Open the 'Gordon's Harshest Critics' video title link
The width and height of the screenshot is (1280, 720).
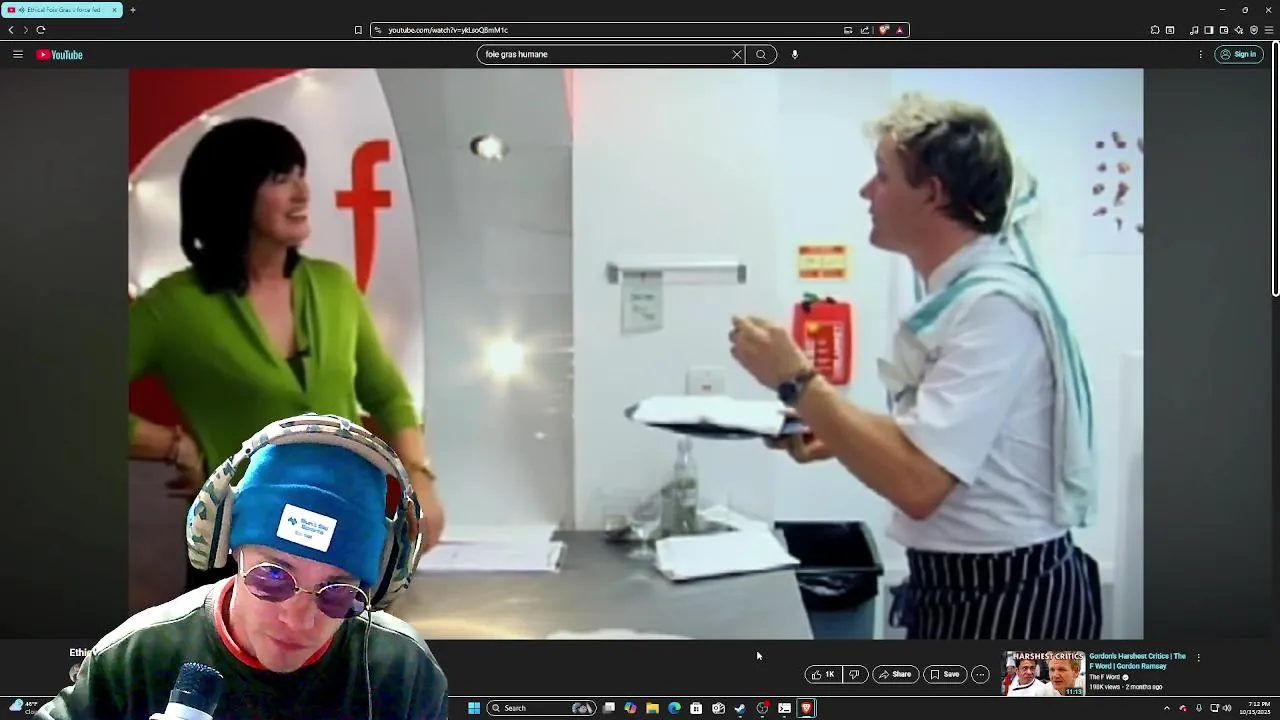[1137, 661]
